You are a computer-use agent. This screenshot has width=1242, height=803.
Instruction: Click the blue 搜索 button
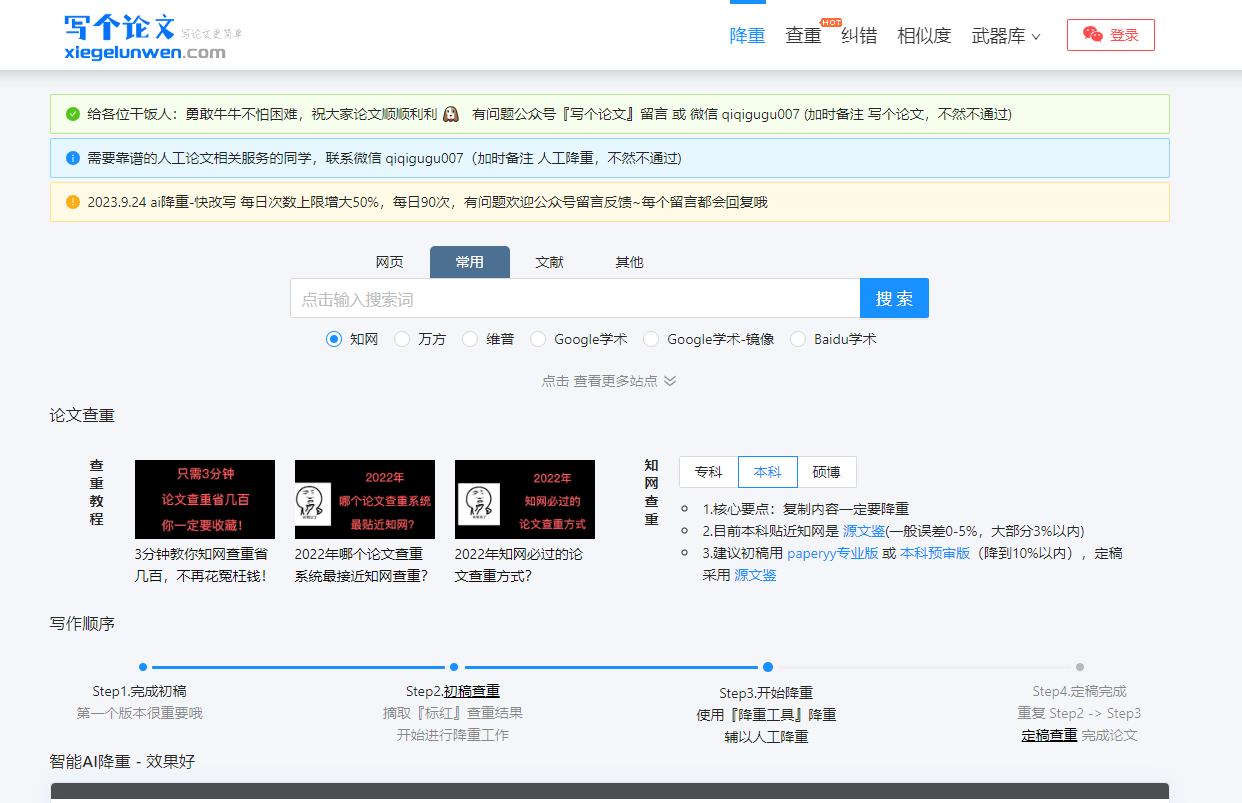point(894,298)
